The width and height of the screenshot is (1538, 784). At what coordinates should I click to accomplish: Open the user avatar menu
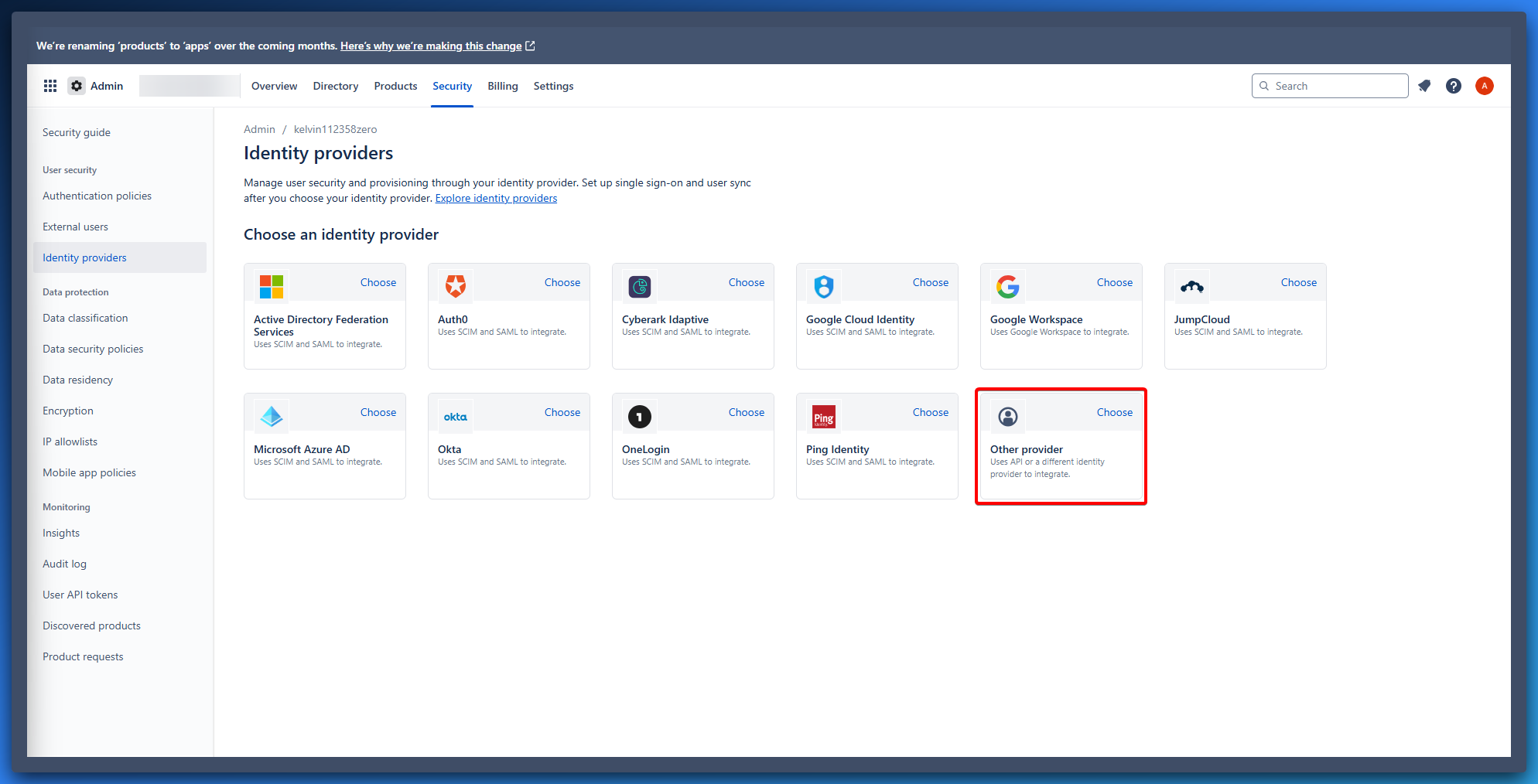[x=1484, y=86]
